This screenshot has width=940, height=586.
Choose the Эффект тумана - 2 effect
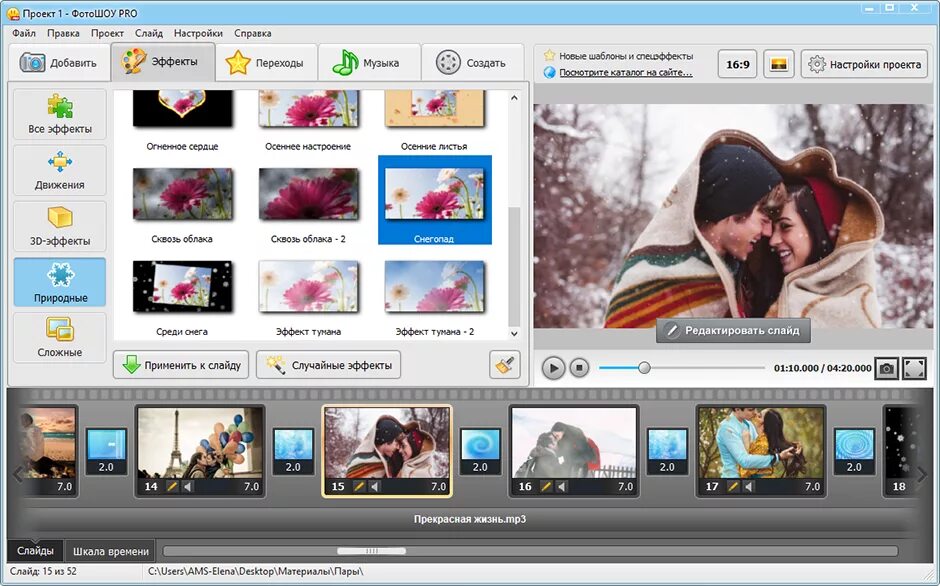(x=434, y=287)
